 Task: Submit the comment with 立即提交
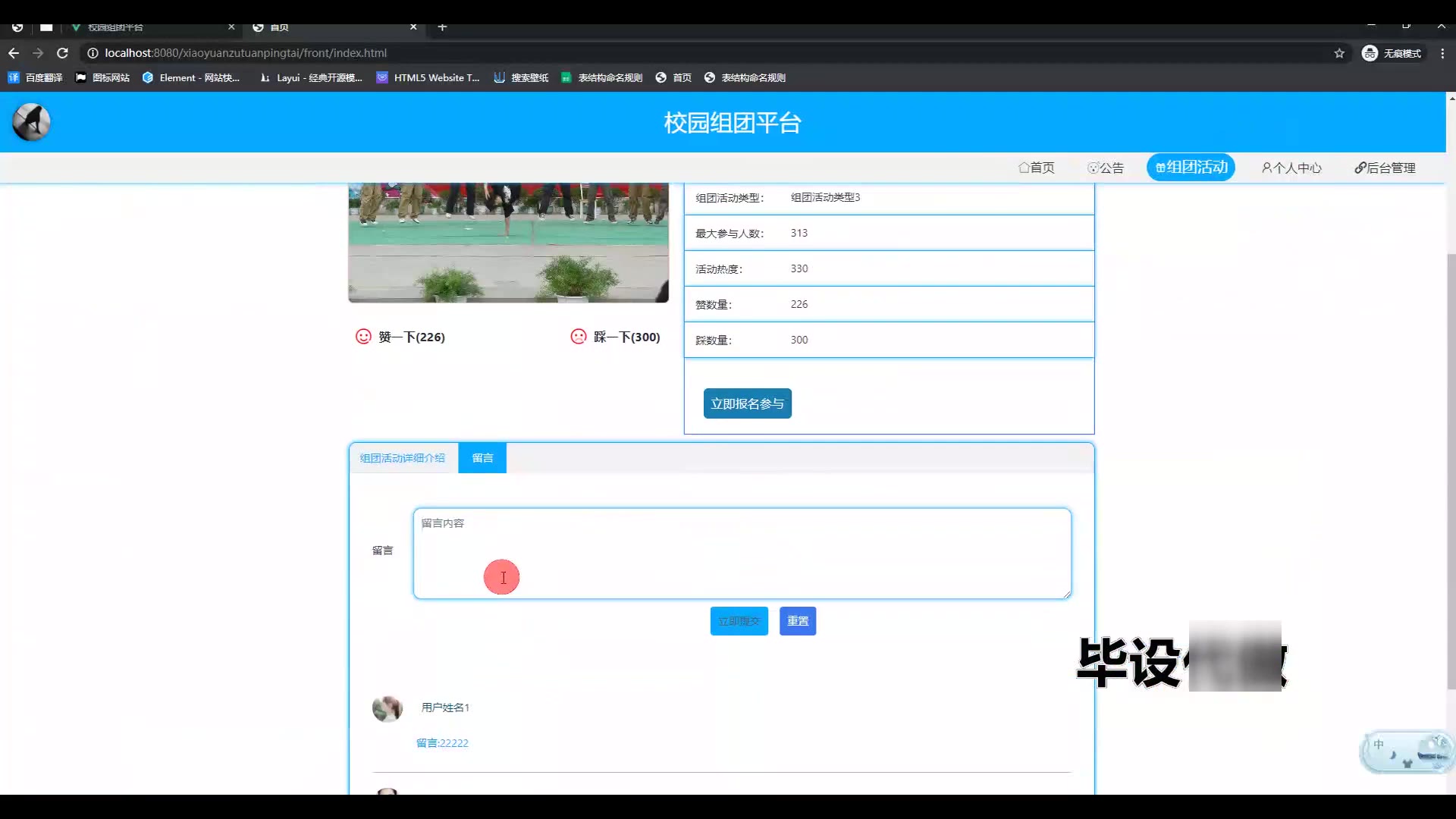click(x=739, y=621)
